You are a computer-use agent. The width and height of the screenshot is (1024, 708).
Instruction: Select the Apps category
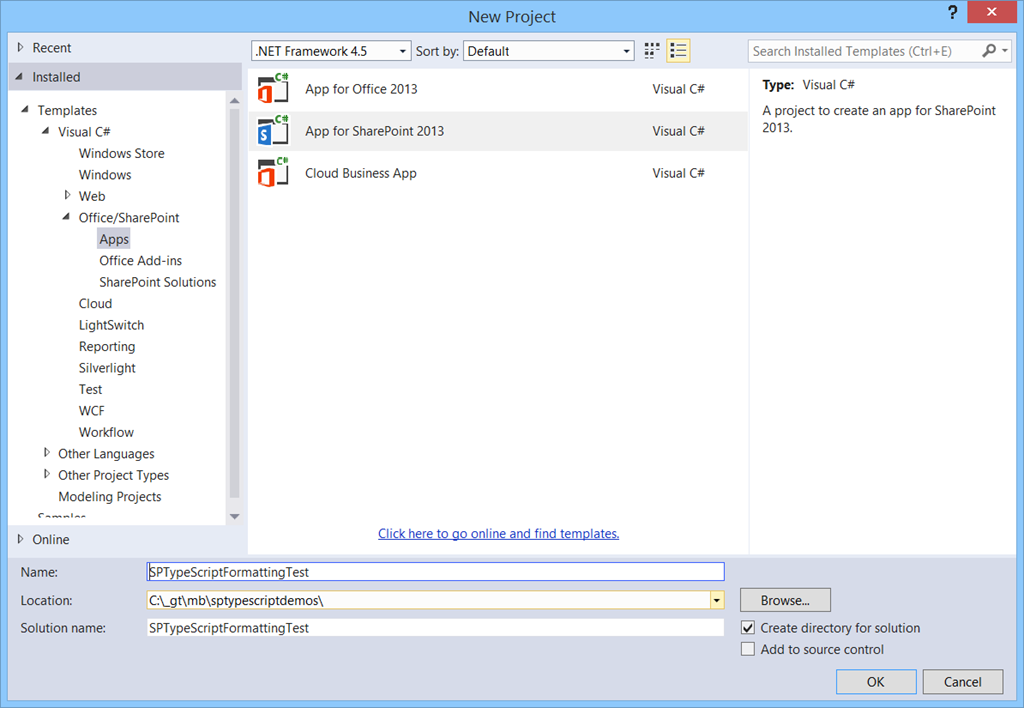point(114,239)
